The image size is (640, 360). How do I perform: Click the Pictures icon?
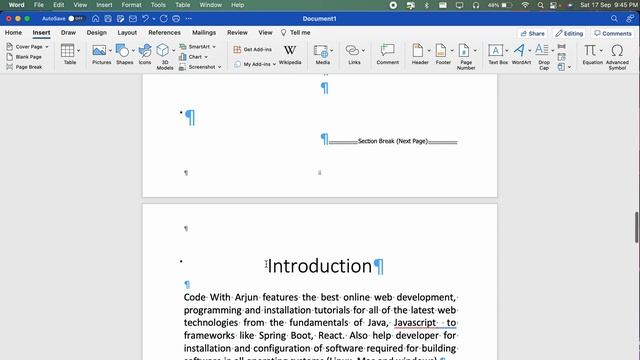[x=99, y=51]
